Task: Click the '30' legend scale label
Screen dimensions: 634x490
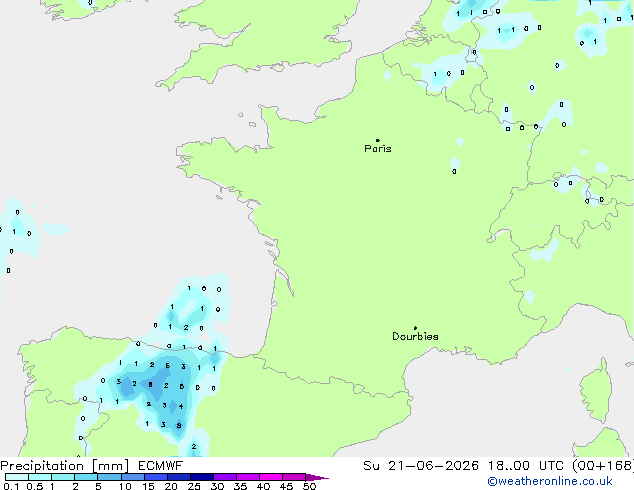Action: [217, 486]
